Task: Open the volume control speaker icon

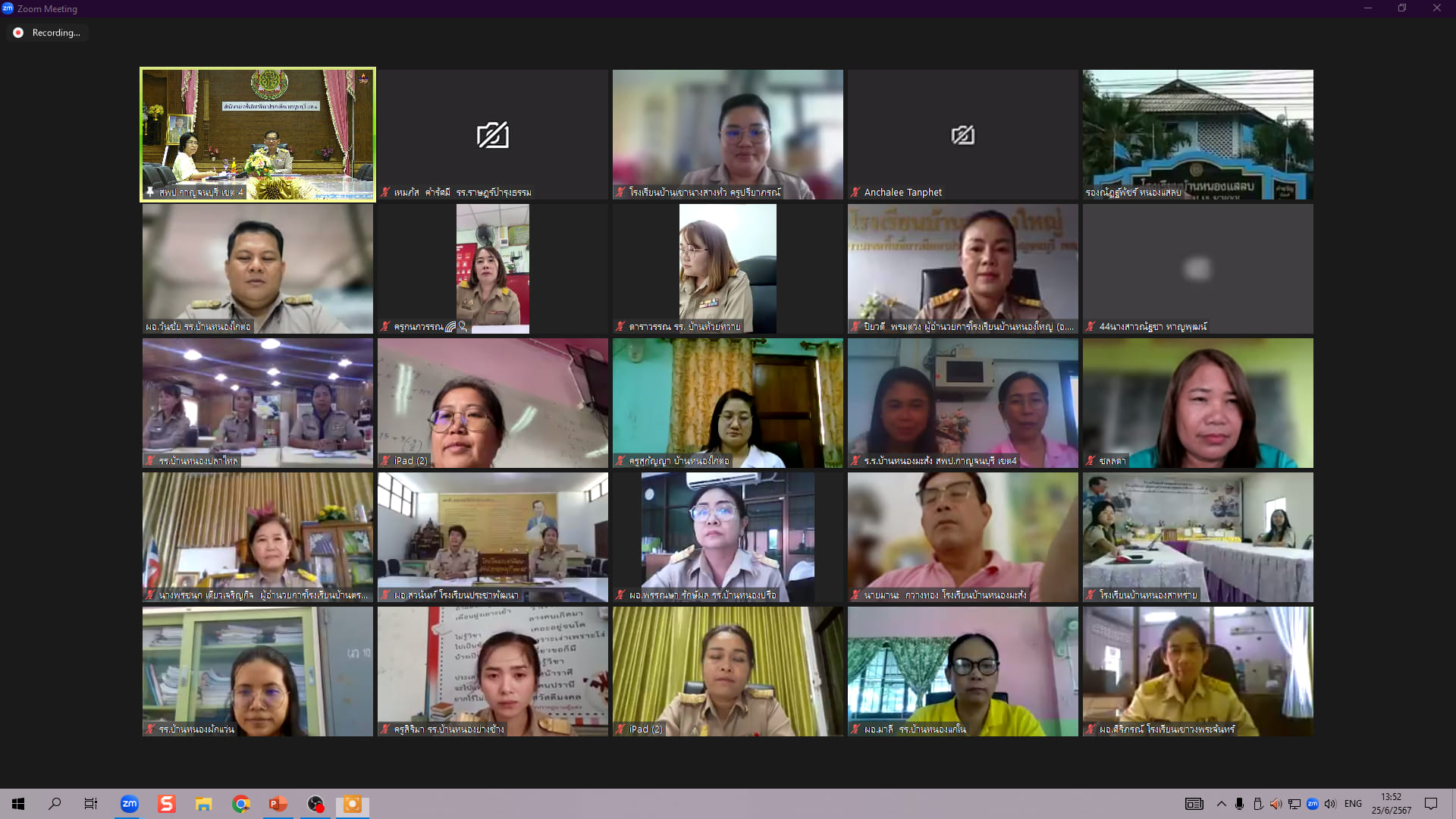Action: (1331, 804)
